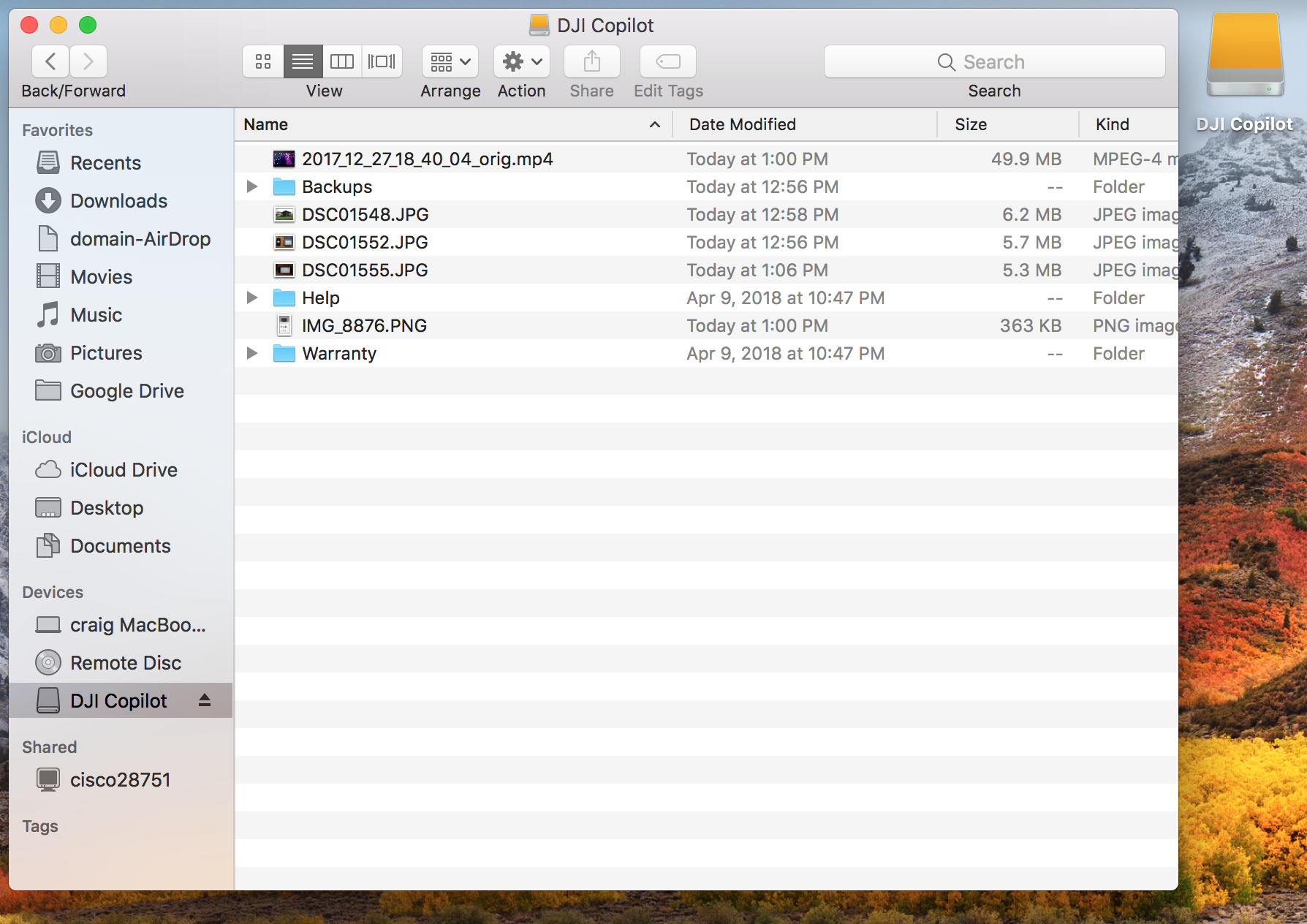
Task: Open the Arrange dropdown
Action: tap(450, 61)
